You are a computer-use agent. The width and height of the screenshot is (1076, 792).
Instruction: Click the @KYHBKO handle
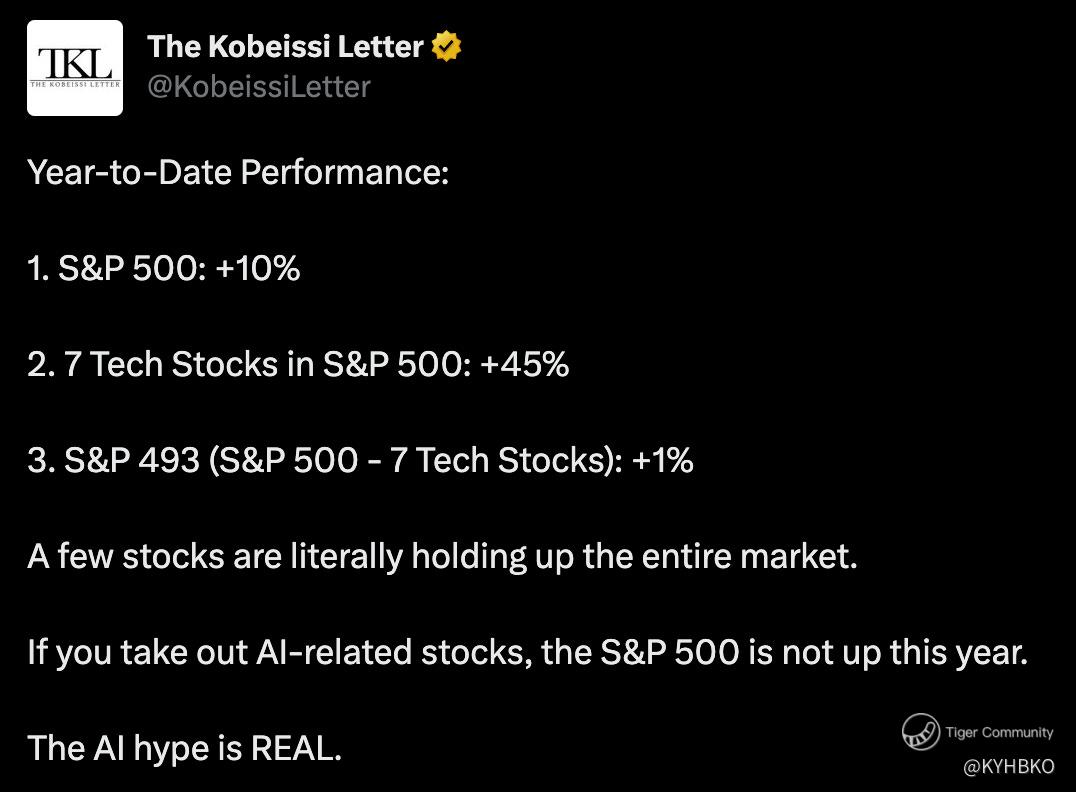click(1008, 767)
